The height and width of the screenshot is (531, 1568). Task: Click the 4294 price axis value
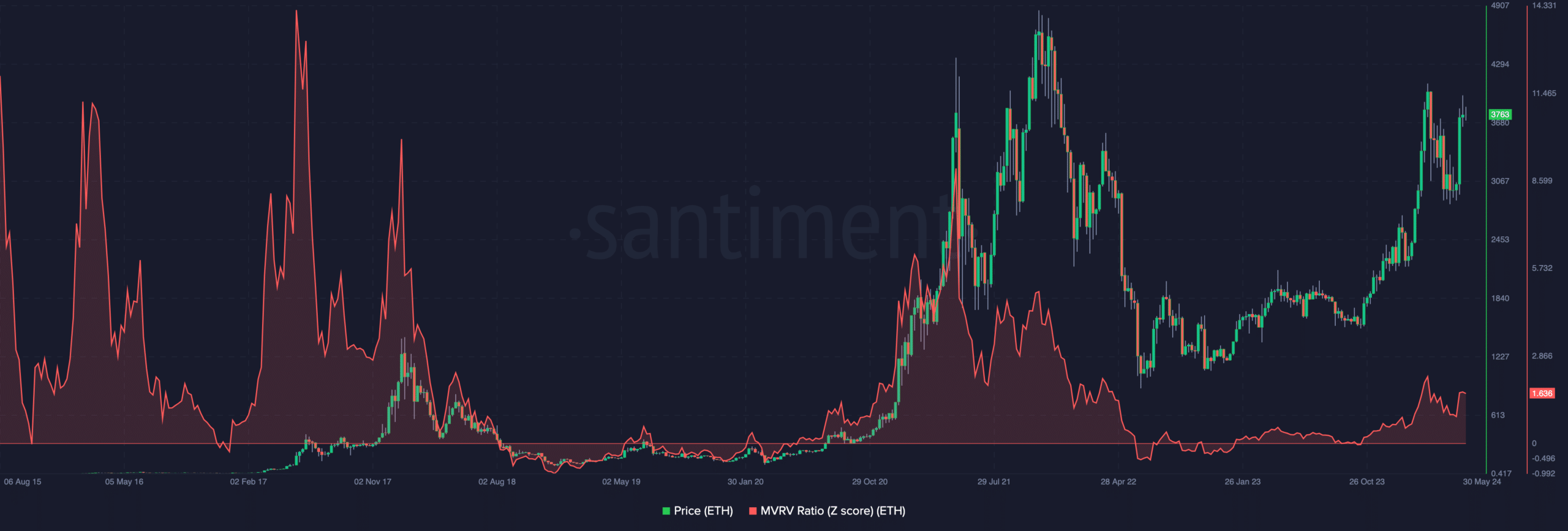point(1500,64)
